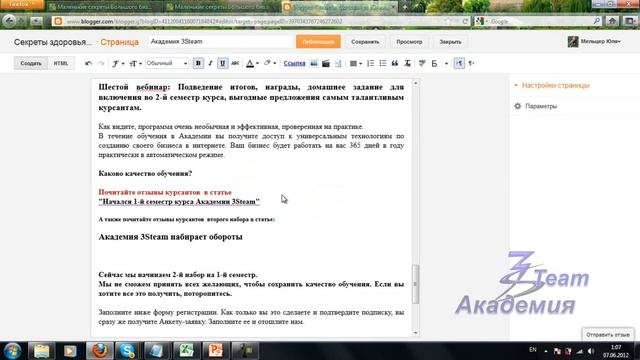
Task: Toggle strikethrough formatting
Action: pyautogui.click(x=235, y=63)
